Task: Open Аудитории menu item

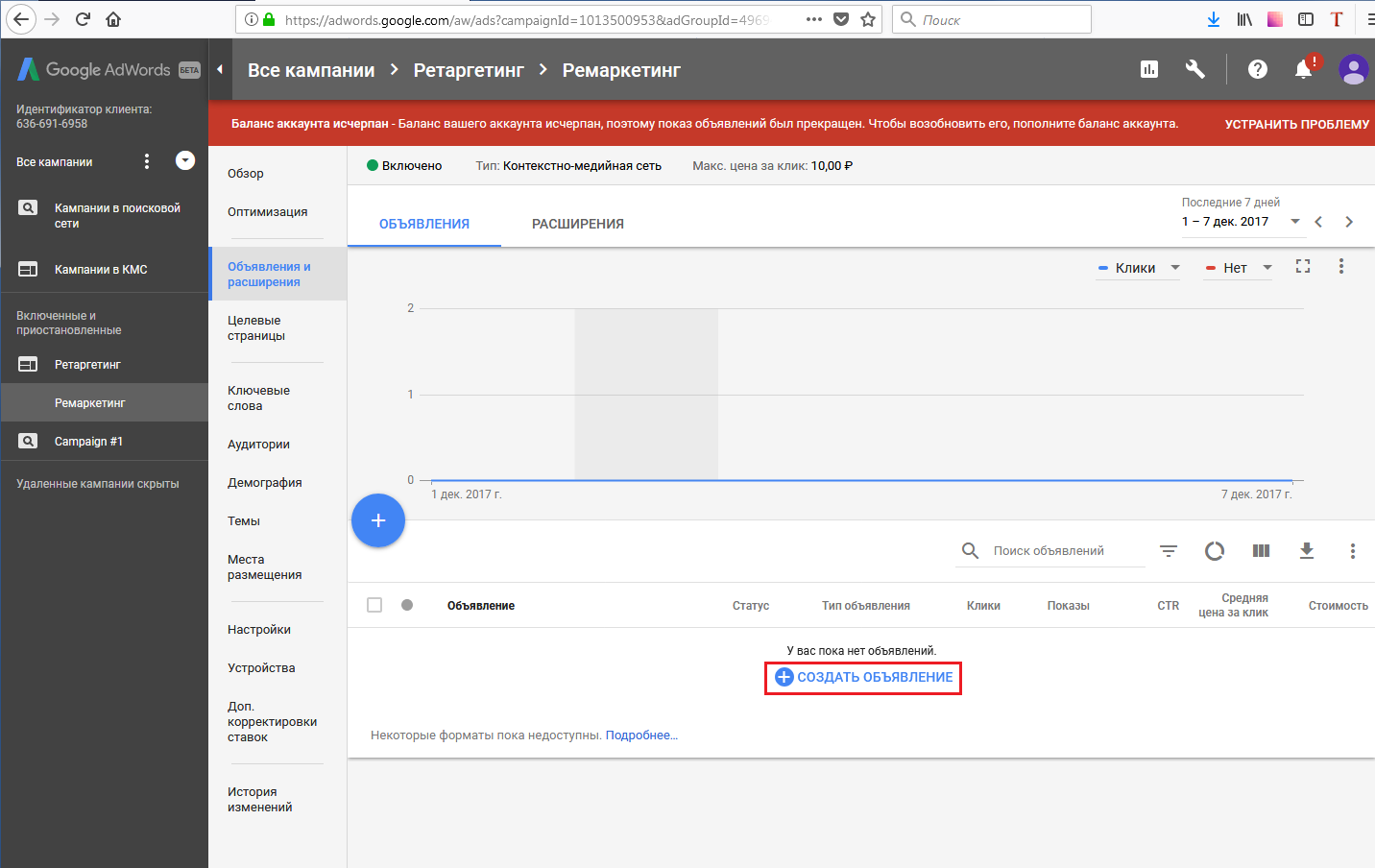Action: point(259,445)
